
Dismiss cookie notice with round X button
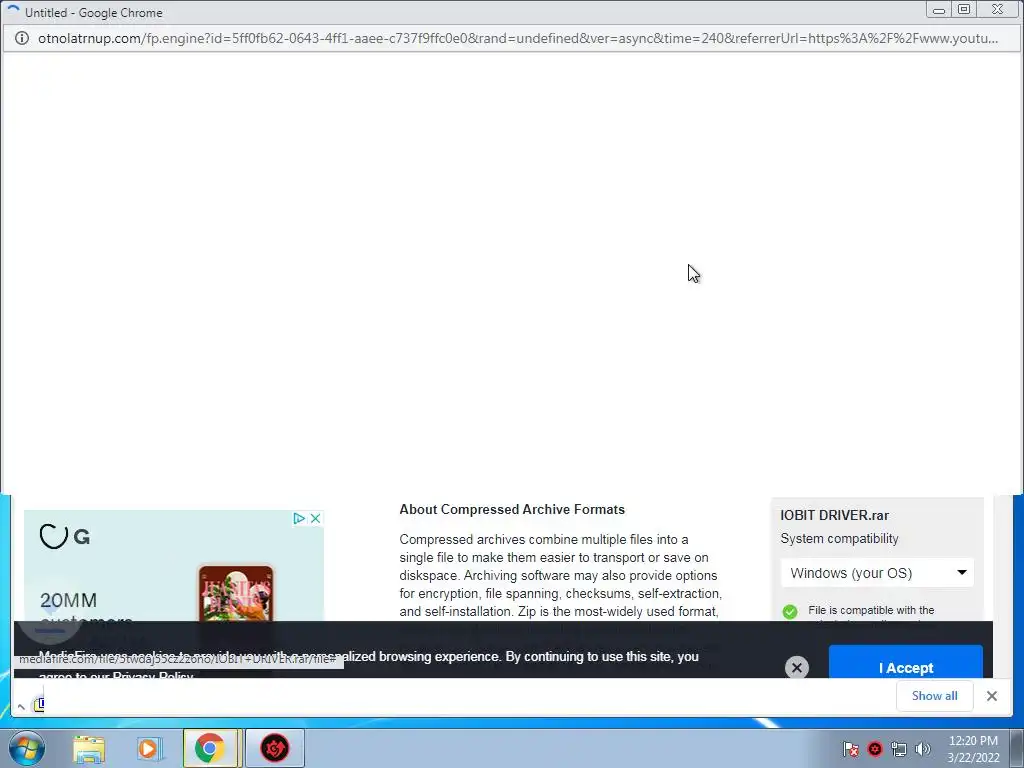coord(797,667)
